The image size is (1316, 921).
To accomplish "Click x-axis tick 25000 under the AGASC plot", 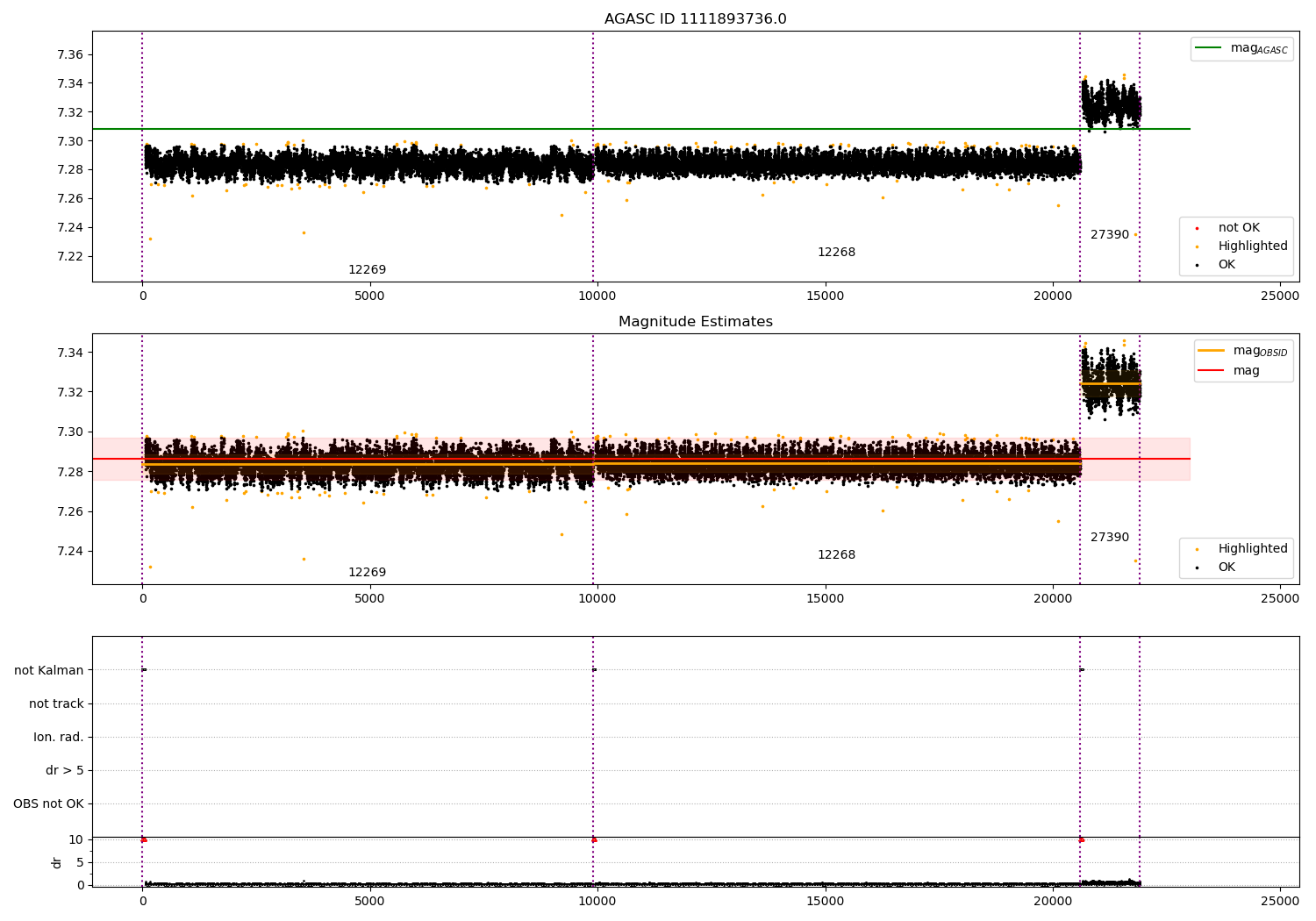I will 1280,296.
